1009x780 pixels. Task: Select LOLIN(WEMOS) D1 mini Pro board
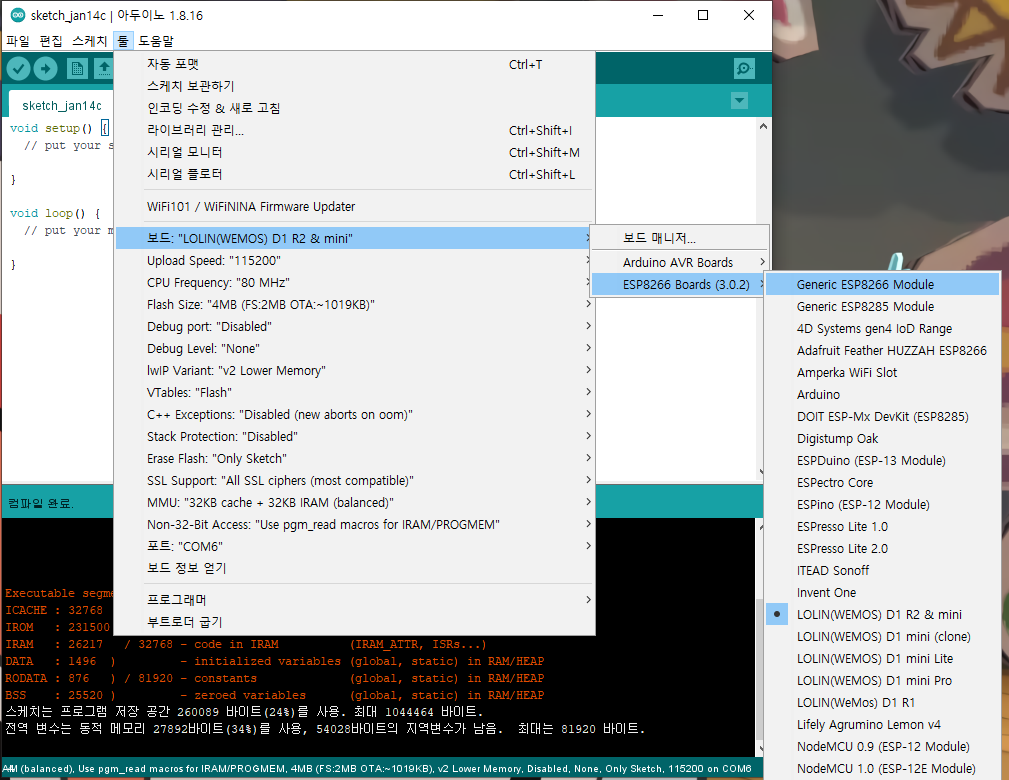(x=883, y=680)
